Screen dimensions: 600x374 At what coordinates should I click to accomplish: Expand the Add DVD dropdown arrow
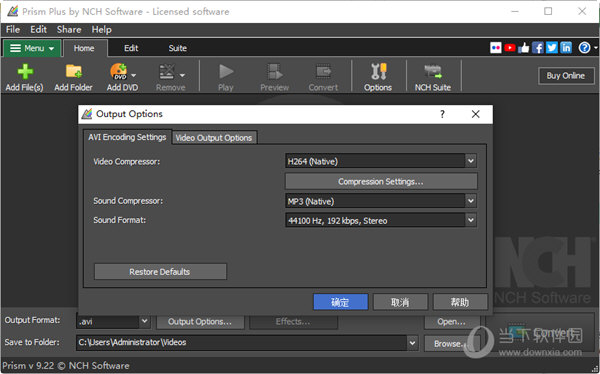click(x=134, y=75)
